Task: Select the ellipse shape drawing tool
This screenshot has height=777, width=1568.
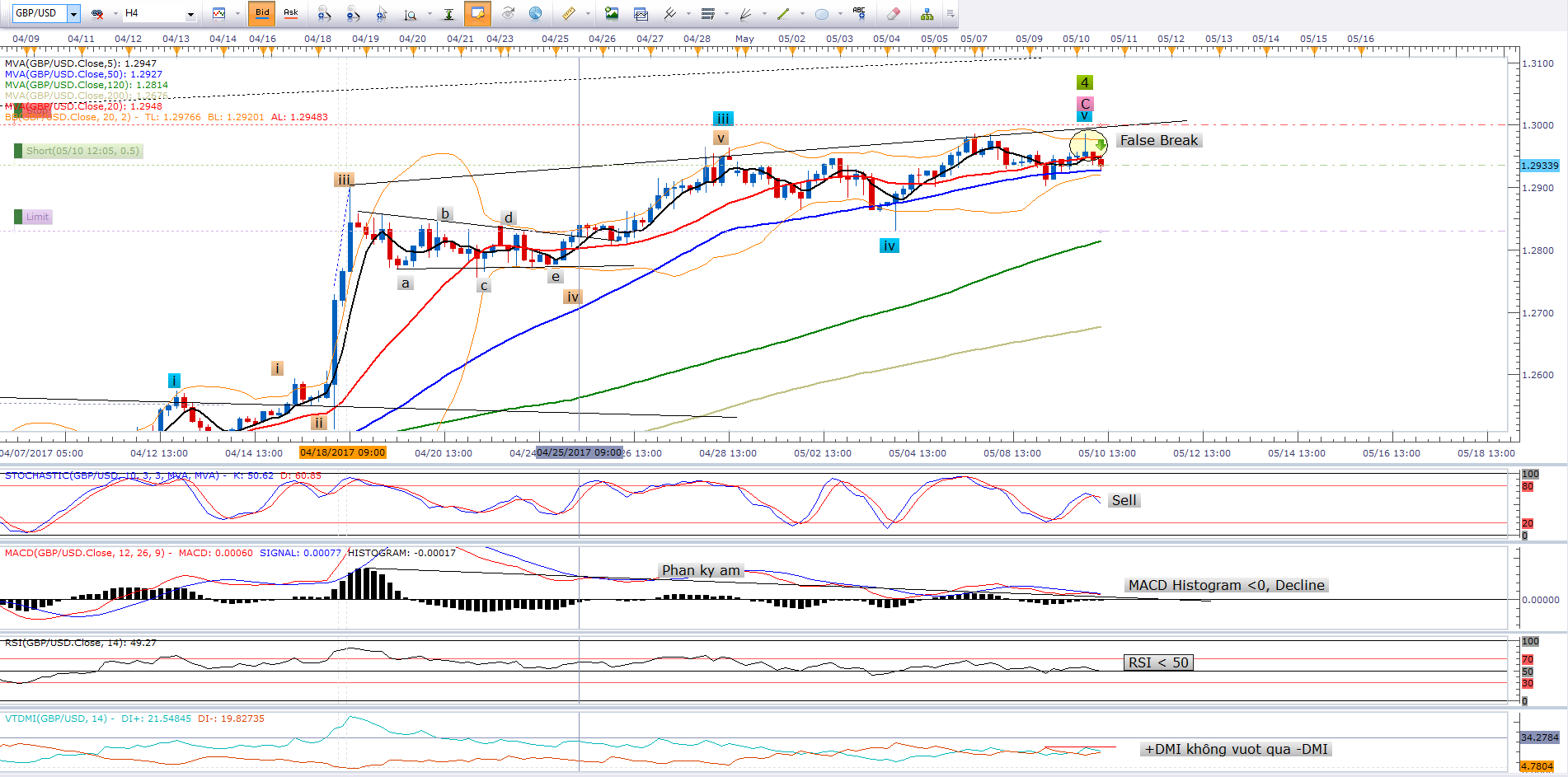Action: pyautogui.click(x=821, y=13)
